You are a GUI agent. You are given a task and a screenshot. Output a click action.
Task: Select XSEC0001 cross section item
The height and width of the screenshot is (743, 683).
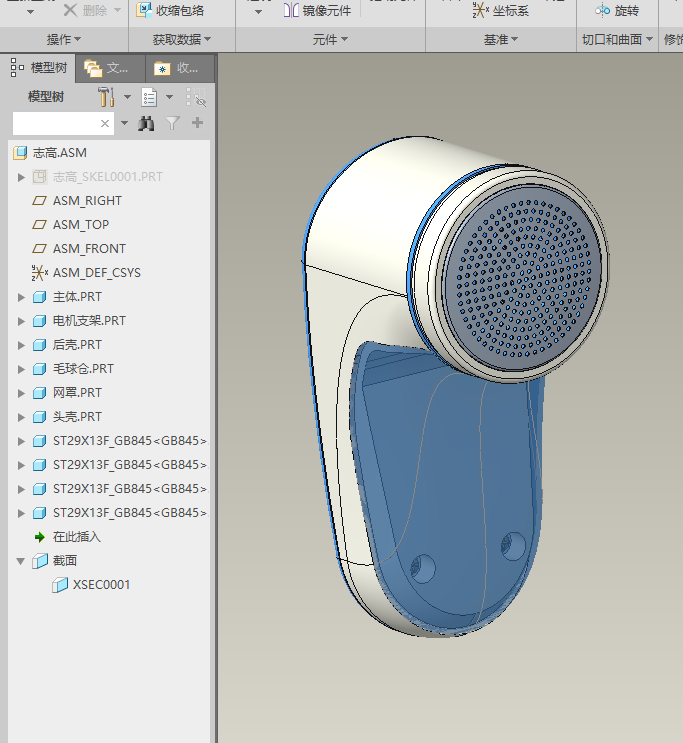[x=100, y=585]
